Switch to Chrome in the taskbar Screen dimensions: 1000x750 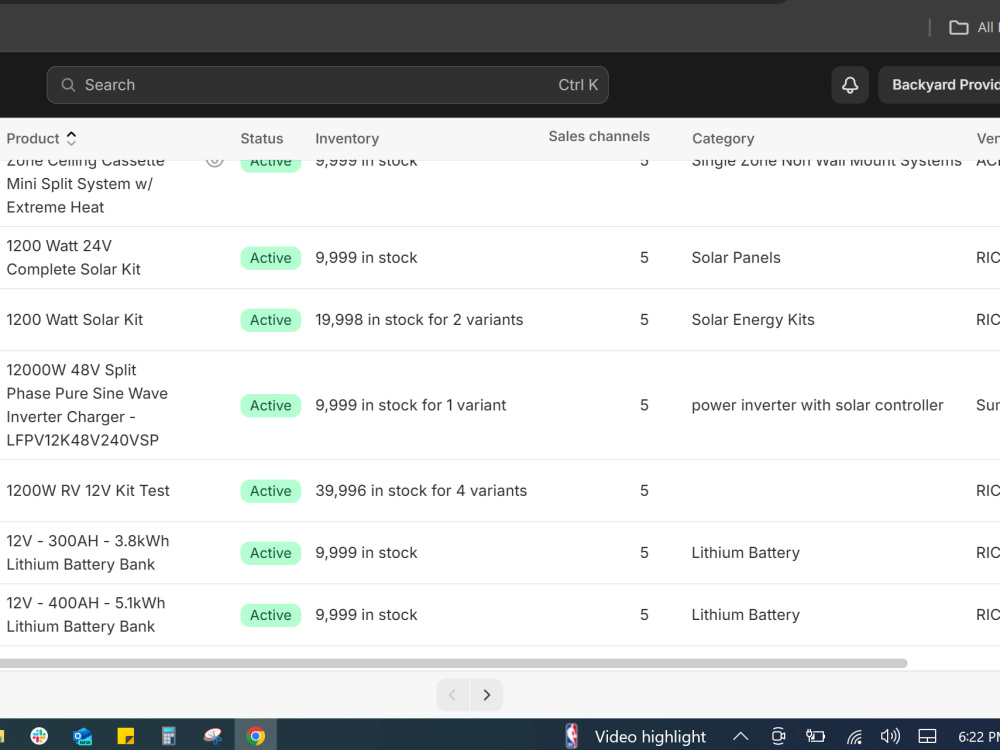[x=256, y=736]
